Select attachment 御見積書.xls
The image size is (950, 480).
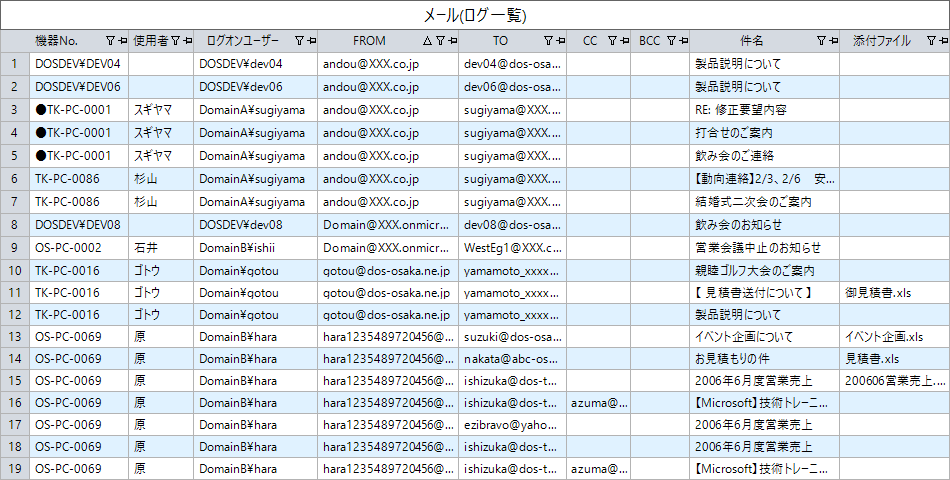894,293
